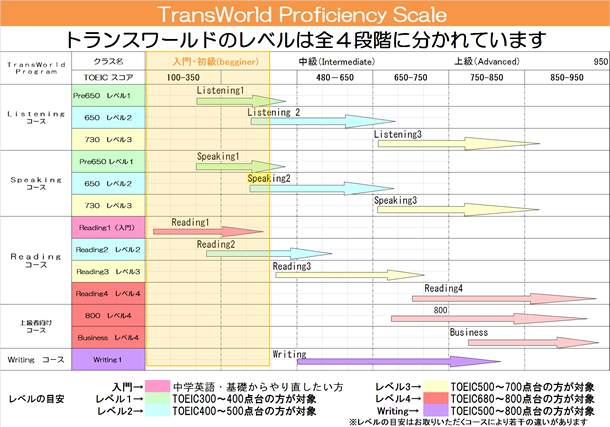Click the legend text 'TOEIC680～800点台の方が対象'
The image size is (610, 427).
click(x=522, y=399)
